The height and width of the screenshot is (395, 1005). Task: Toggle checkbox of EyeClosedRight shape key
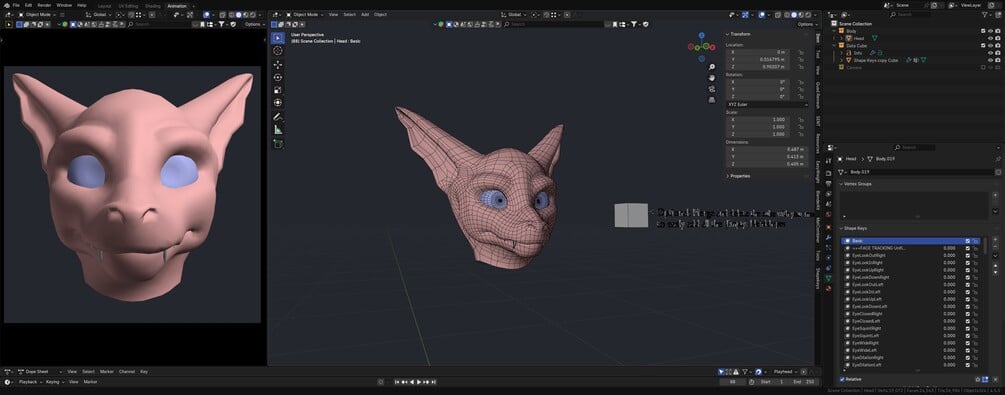968,314
